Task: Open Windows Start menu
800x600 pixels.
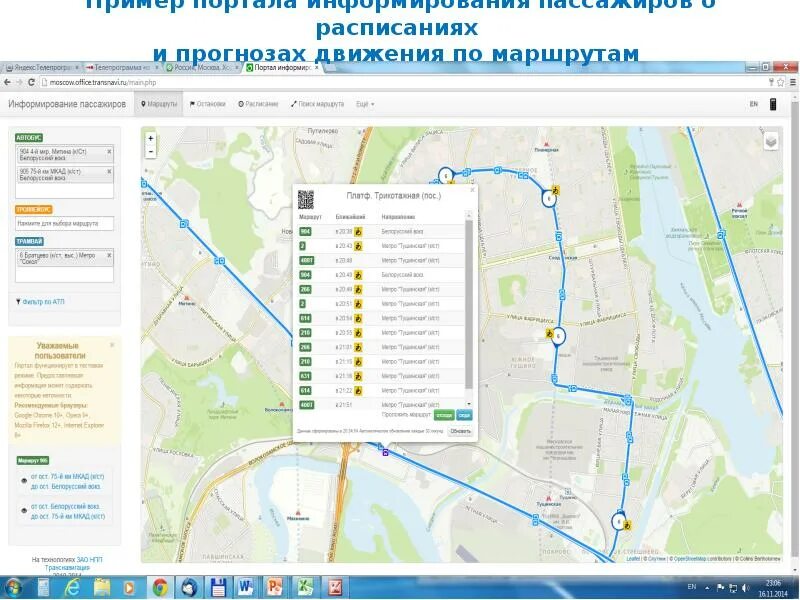Action: pyautogui.click(x=12, y=588)
